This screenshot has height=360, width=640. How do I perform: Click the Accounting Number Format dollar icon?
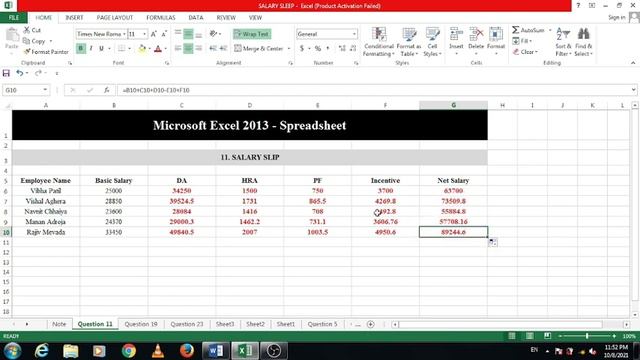click(302, 49)
